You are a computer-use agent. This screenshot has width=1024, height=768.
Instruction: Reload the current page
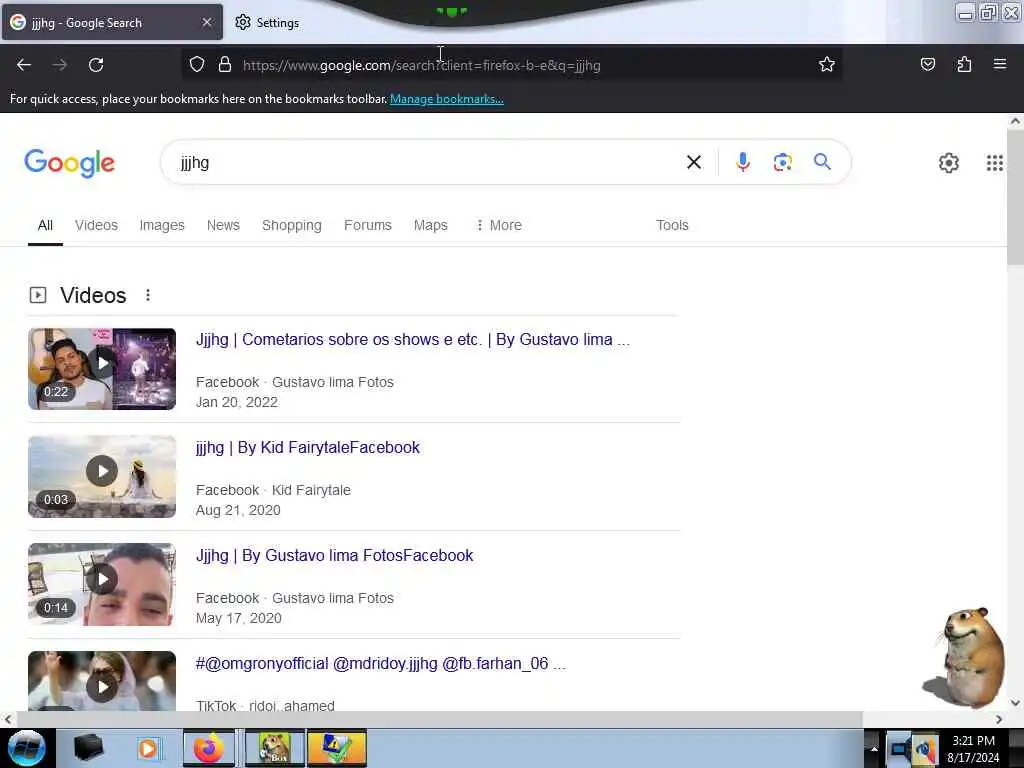[96, 65]
